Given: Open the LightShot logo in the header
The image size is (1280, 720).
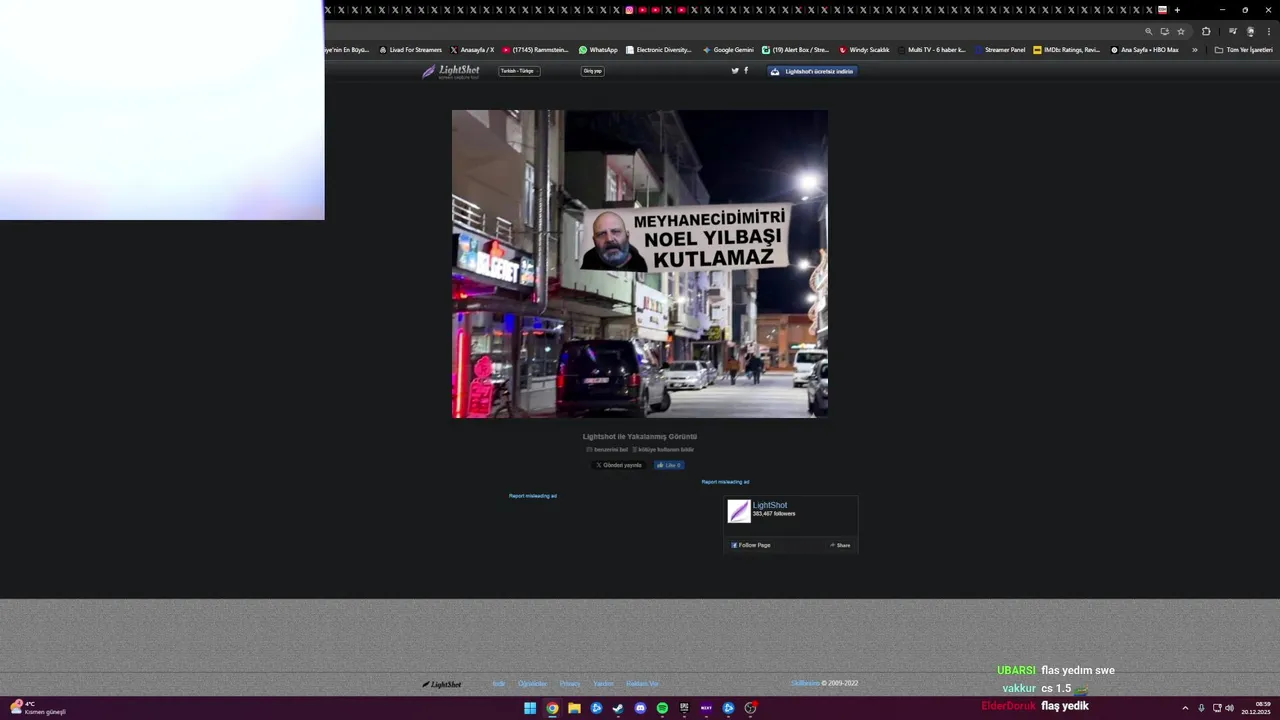Looking at the screenshot, I should tap(450, 71).
